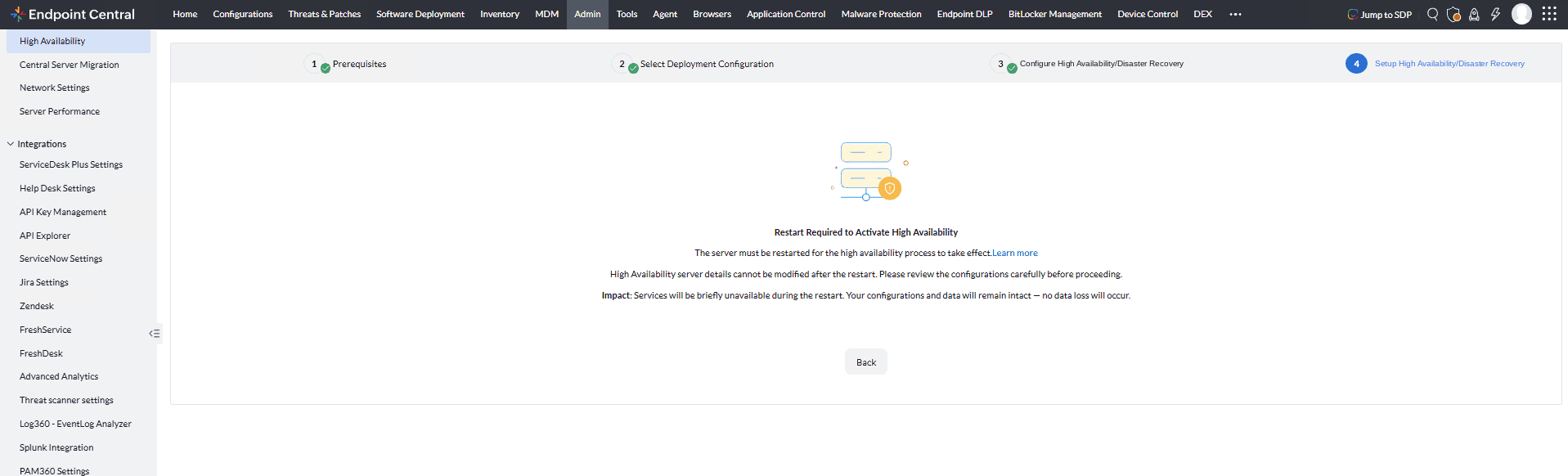Image resolution: width=1568 pixels, height=476 pixels.
Task: Collapse the left sidebar panel
Action: (x=155, y=334)
